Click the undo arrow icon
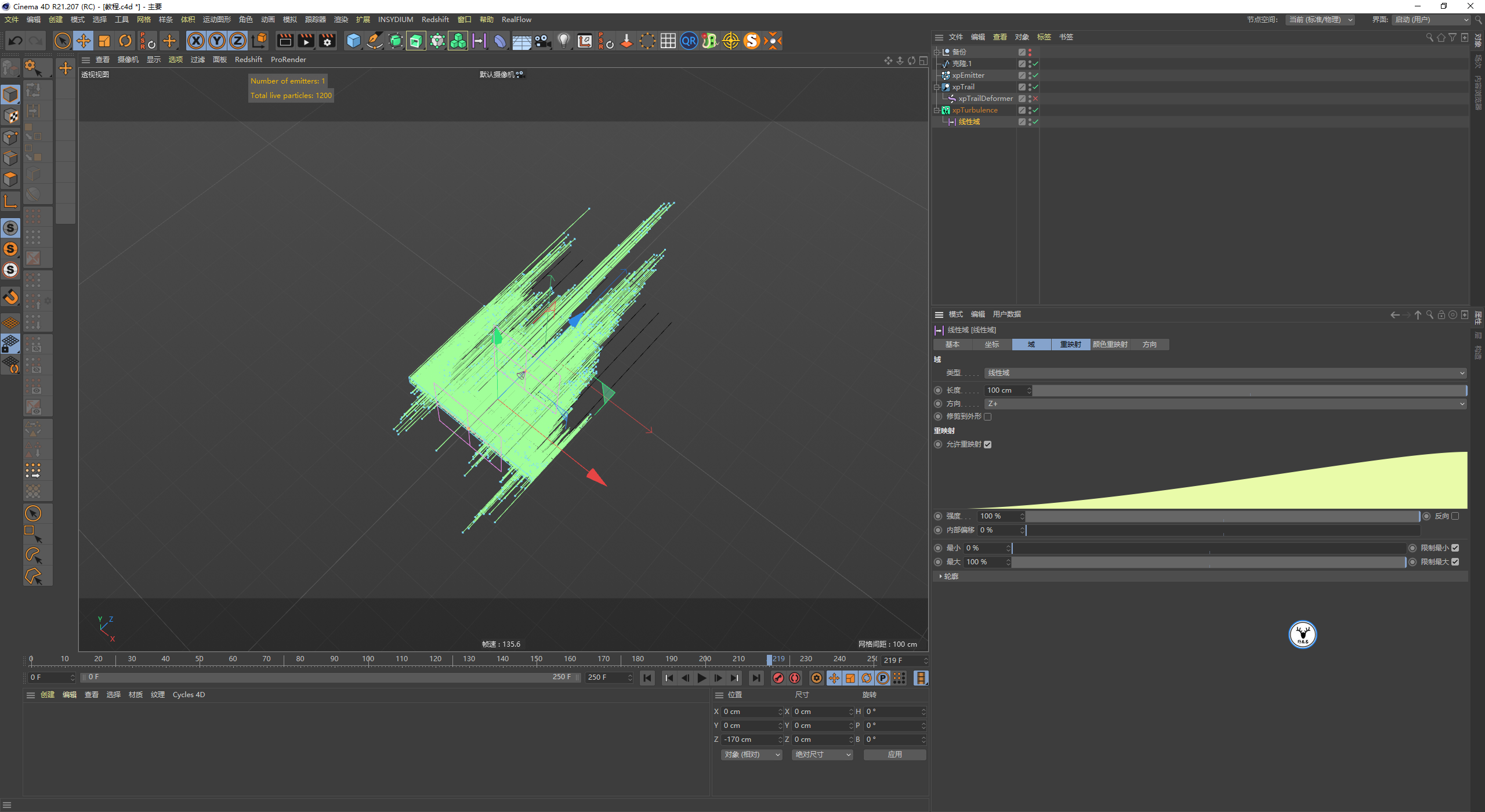Image resolution: width=1485 pixels, height=812 pixels. [16, 41]
